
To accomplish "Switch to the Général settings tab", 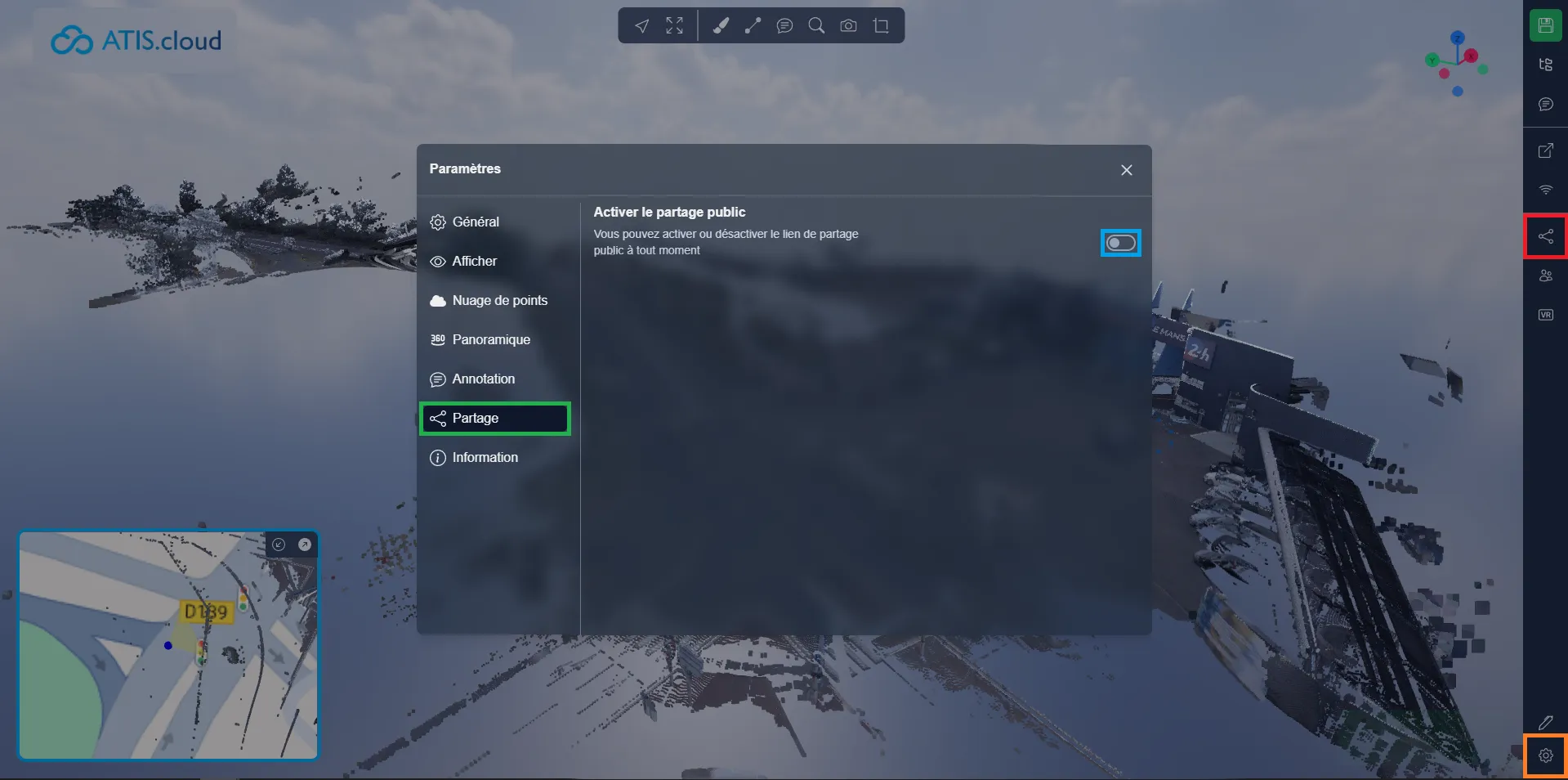I will 475,222.
